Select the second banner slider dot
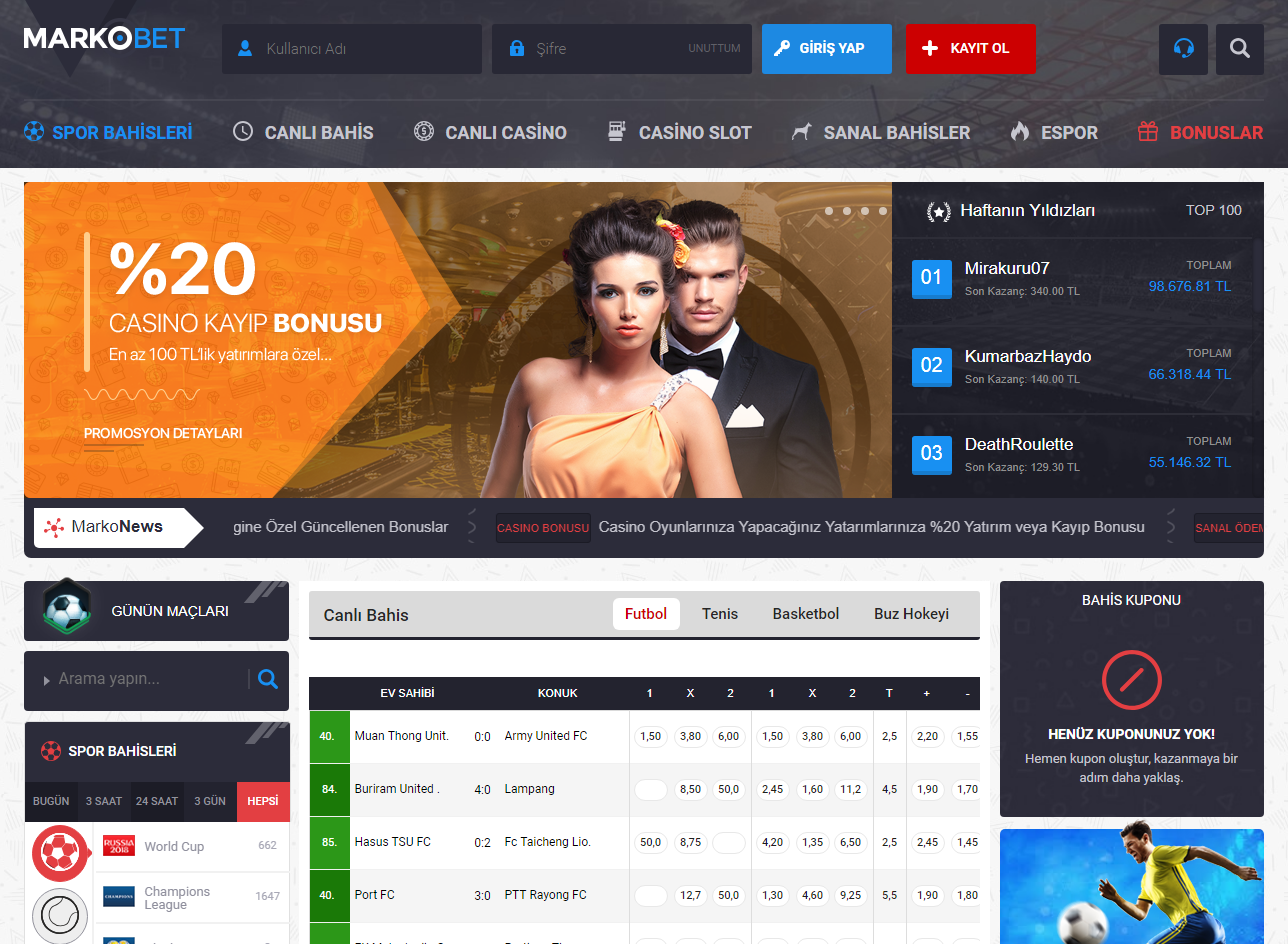The height and width of the screenshot is (944, 1288). click(x=846, y=211)
